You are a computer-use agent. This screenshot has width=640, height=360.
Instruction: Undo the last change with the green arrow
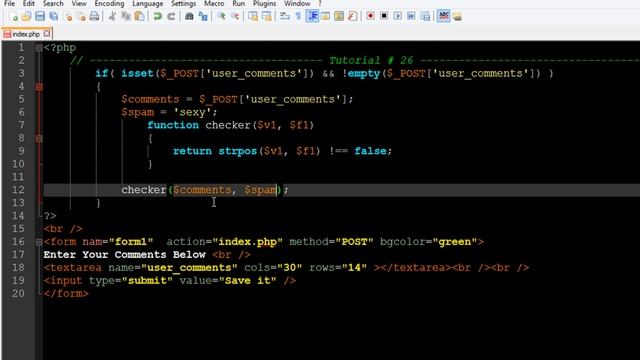157,16
